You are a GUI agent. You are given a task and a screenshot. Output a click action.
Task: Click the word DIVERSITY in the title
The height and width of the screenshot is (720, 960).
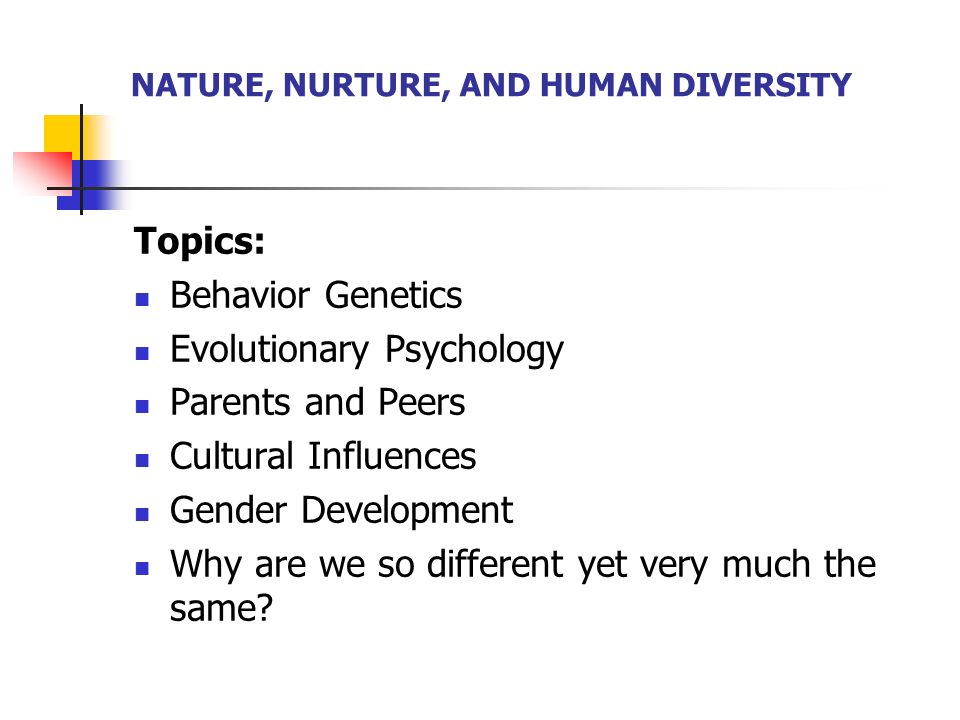pyautogui.click(x=762, y=85)
